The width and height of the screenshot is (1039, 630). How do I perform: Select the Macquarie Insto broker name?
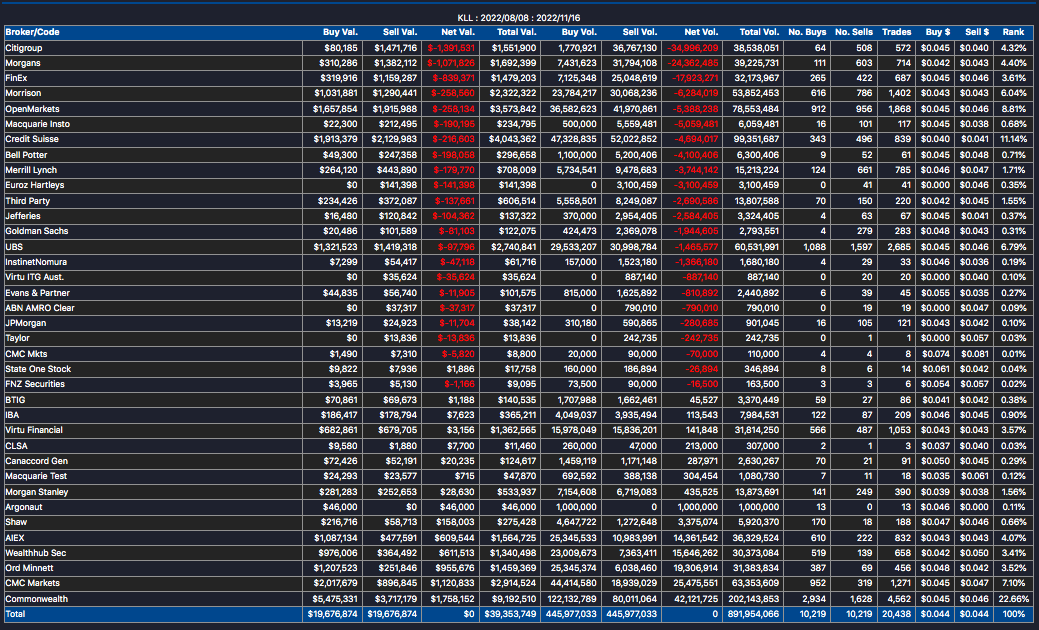(37, 124)
